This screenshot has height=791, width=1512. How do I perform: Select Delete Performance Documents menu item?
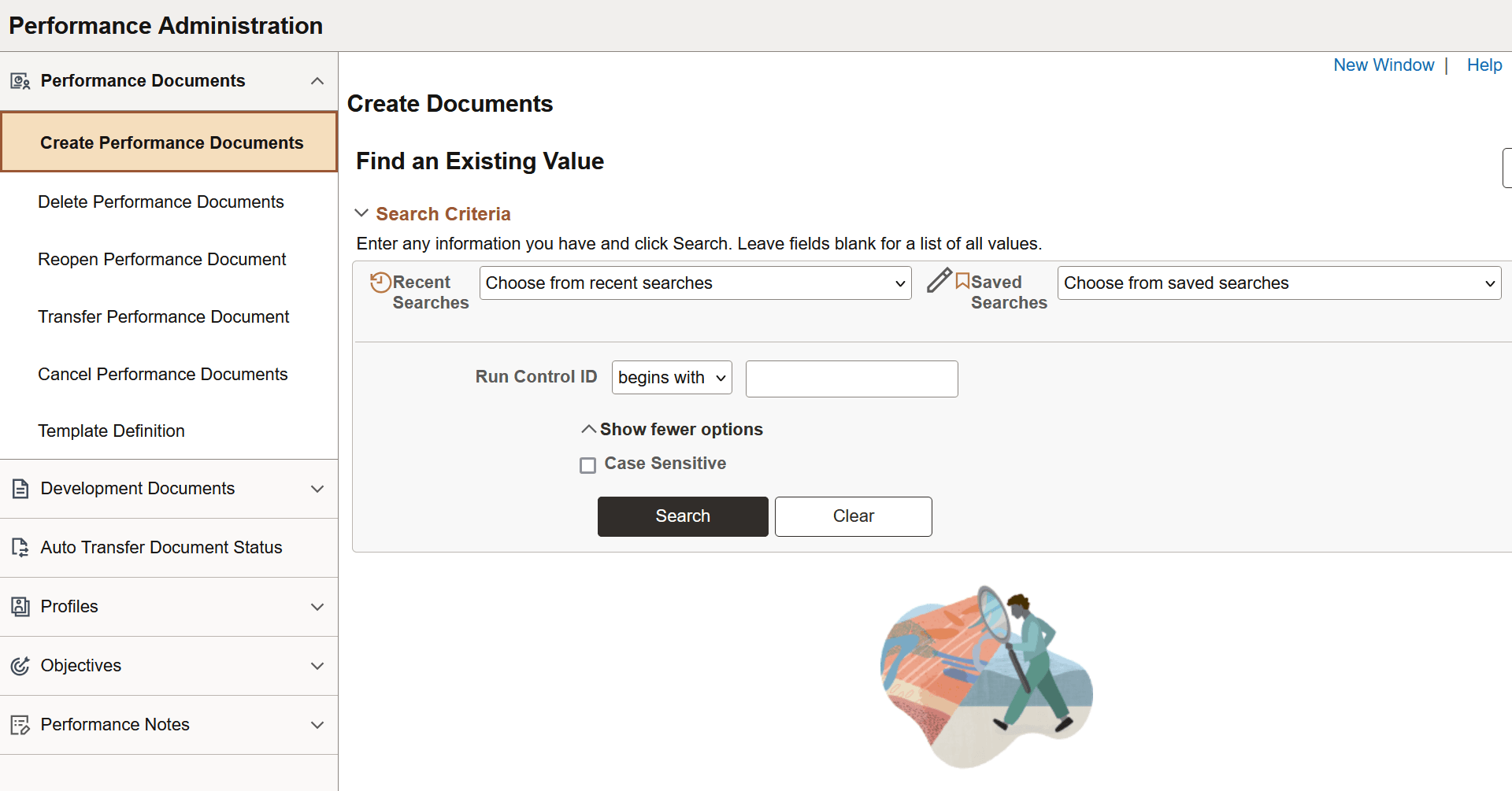(x=161, y=202)
